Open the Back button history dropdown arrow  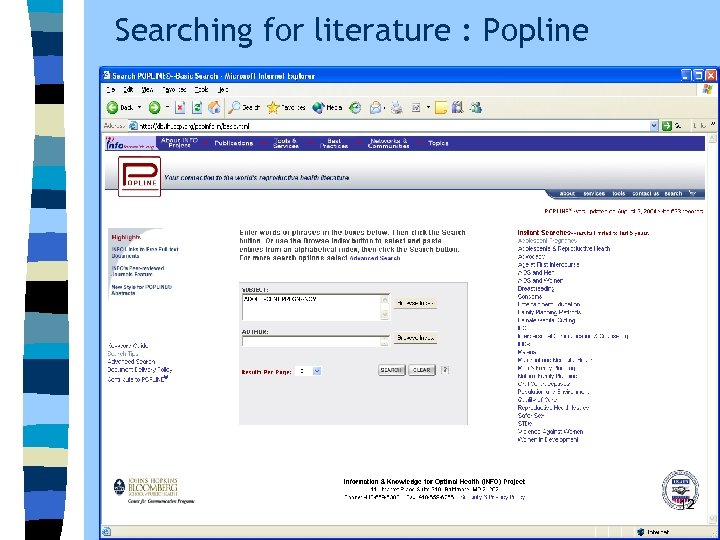[x=140, y=107]
